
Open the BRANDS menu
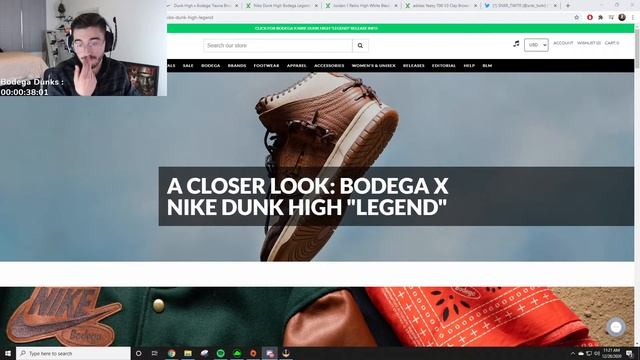pos(237,66)
